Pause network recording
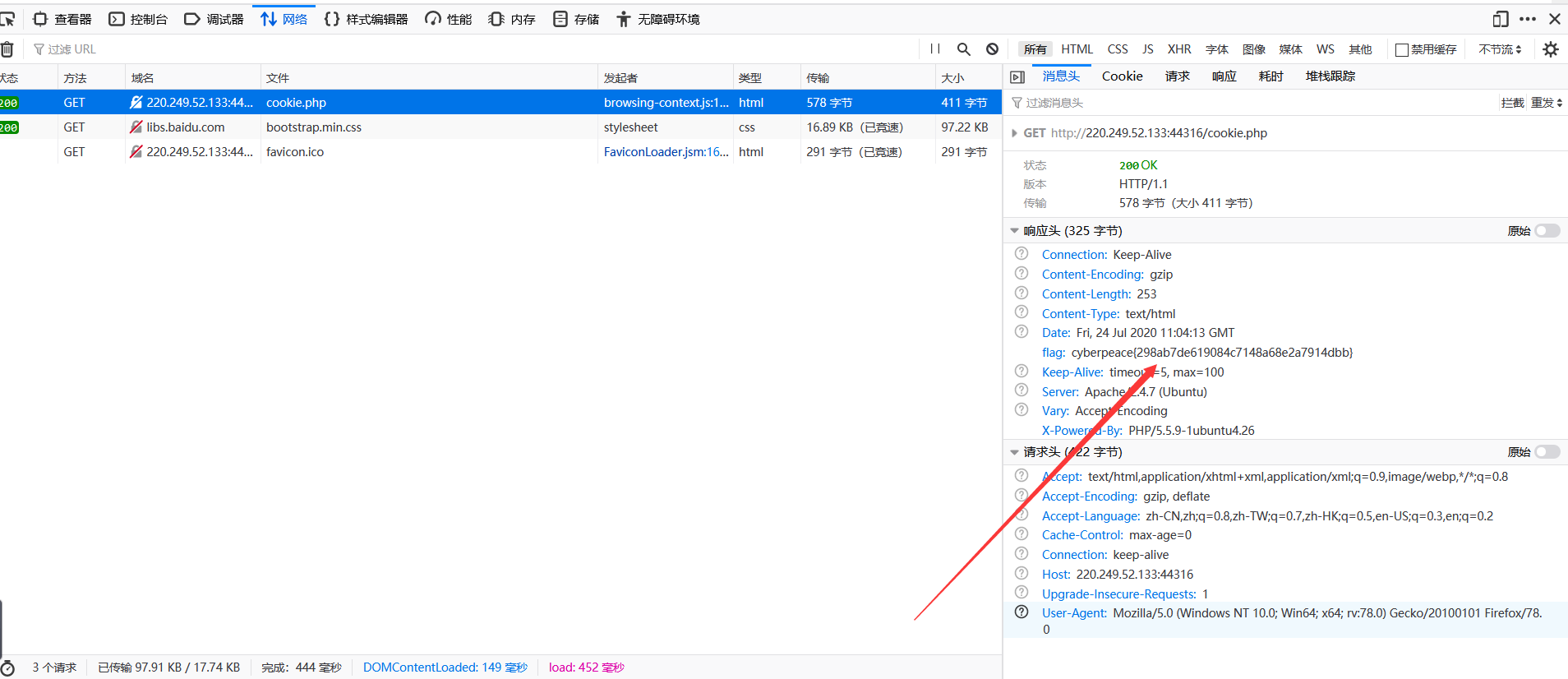The width and height of the screenshot is (1568, 679). [935, 49]
